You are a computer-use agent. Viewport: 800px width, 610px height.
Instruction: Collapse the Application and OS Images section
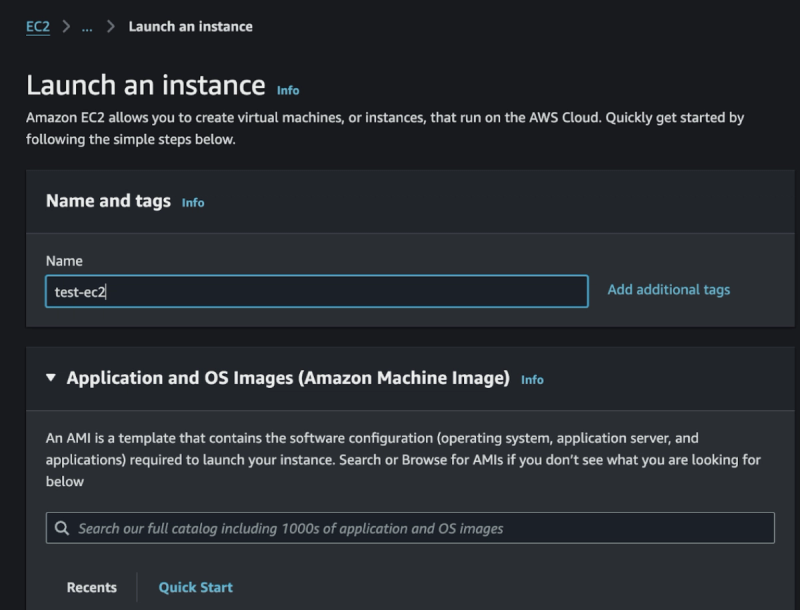[51, 378]
